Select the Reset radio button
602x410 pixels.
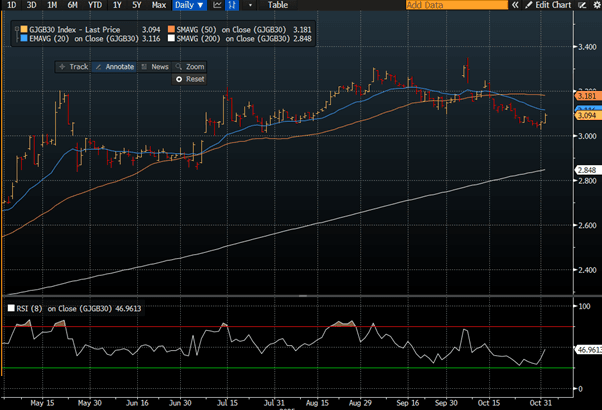tap(180, 78)
